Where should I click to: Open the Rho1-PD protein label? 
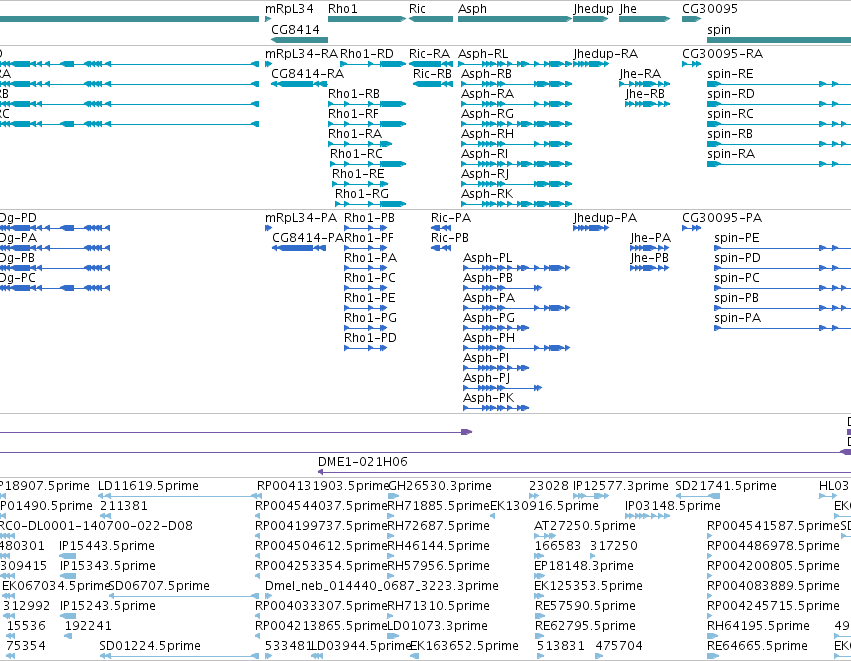coord(370,338)
